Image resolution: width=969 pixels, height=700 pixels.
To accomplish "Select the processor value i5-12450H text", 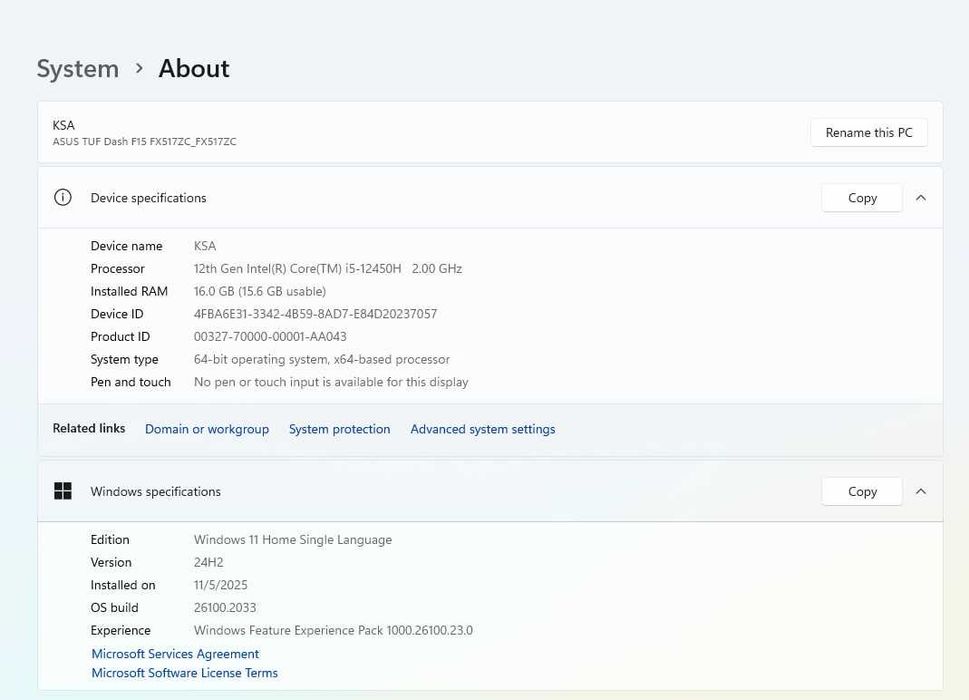I will [x=373, y=269].
